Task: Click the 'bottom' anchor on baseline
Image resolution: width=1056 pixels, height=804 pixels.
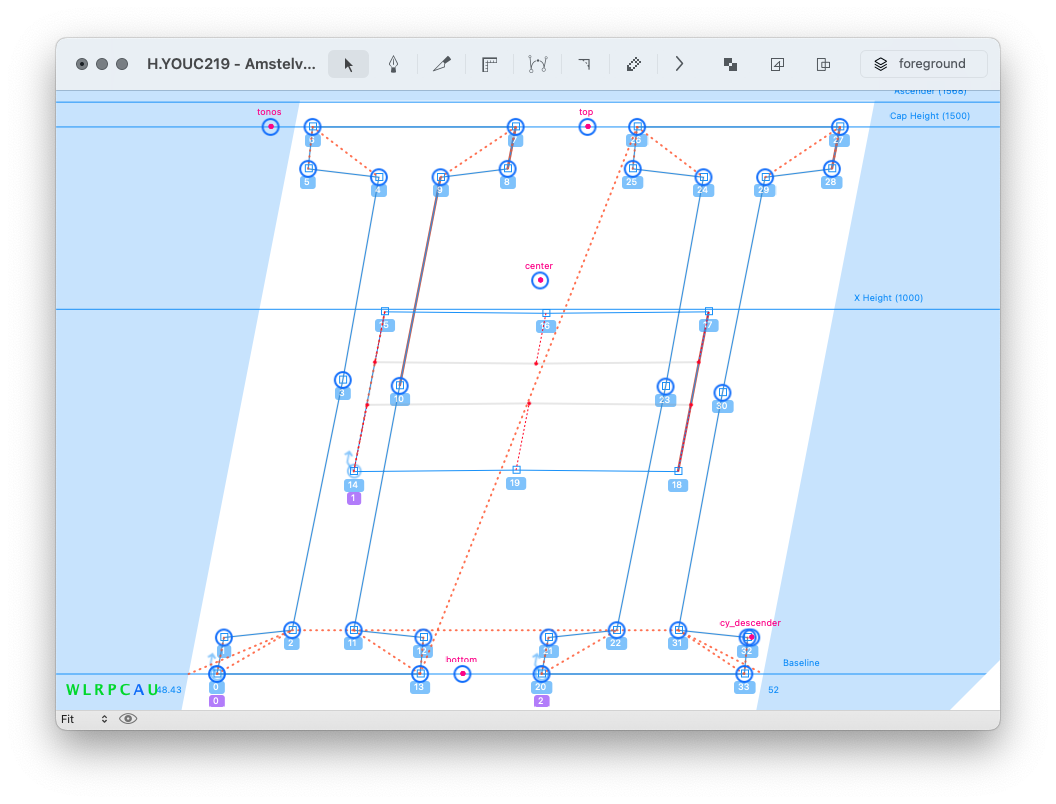Action: click(x=462, y=674)
